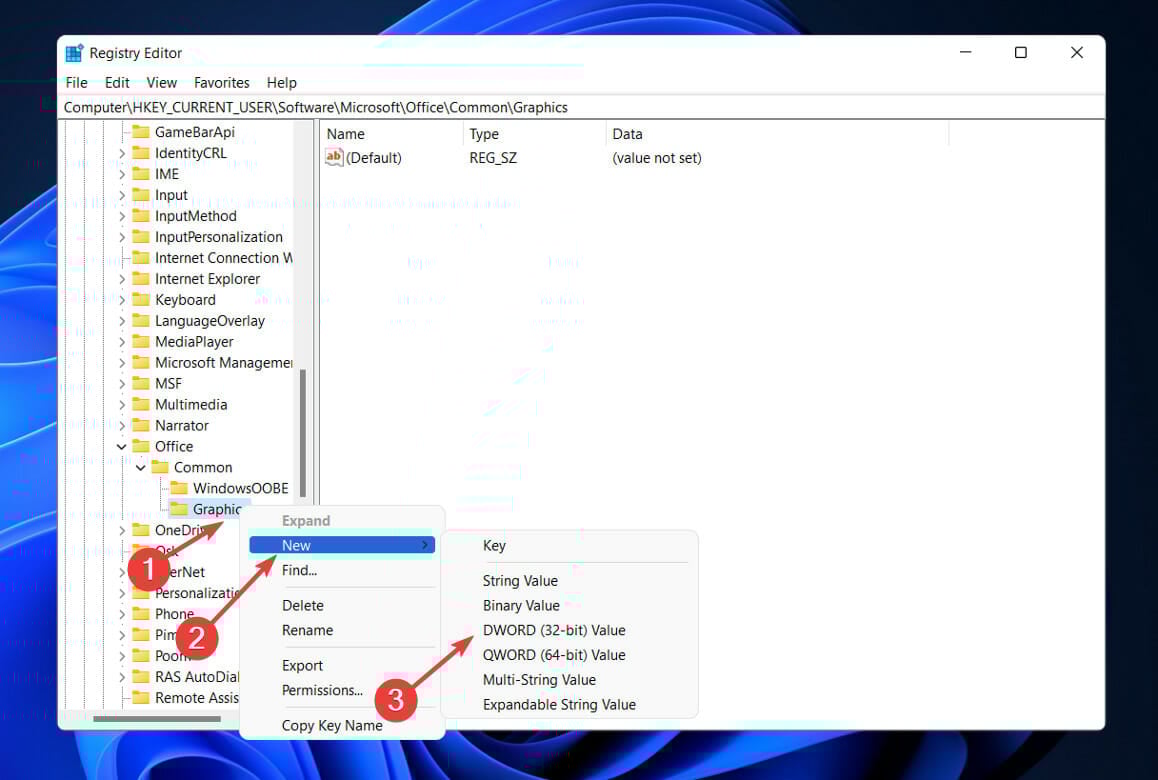
Task: Expand the IdentityCRL tree node
Action: point(122,153)
